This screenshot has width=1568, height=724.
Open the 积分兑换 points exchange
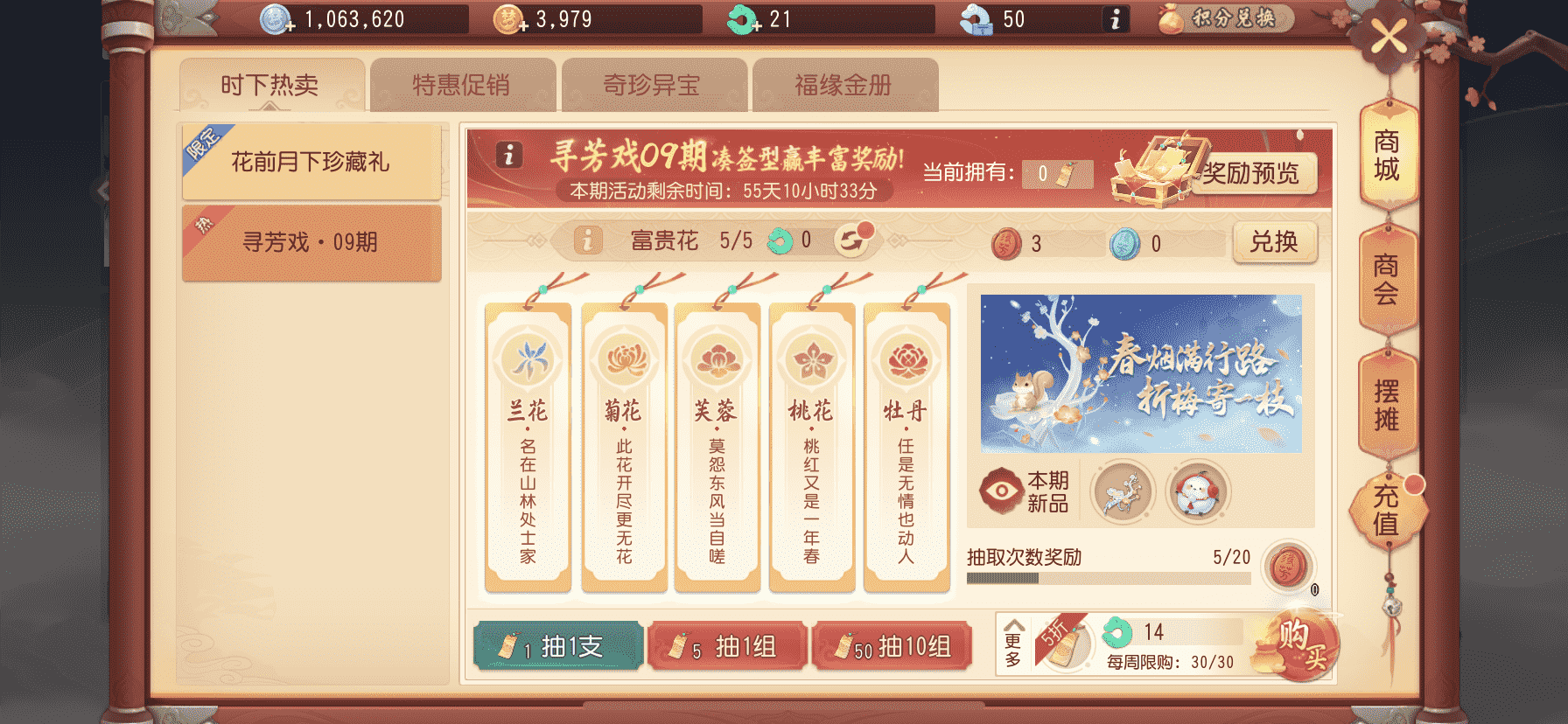[x=1224, y=18]
